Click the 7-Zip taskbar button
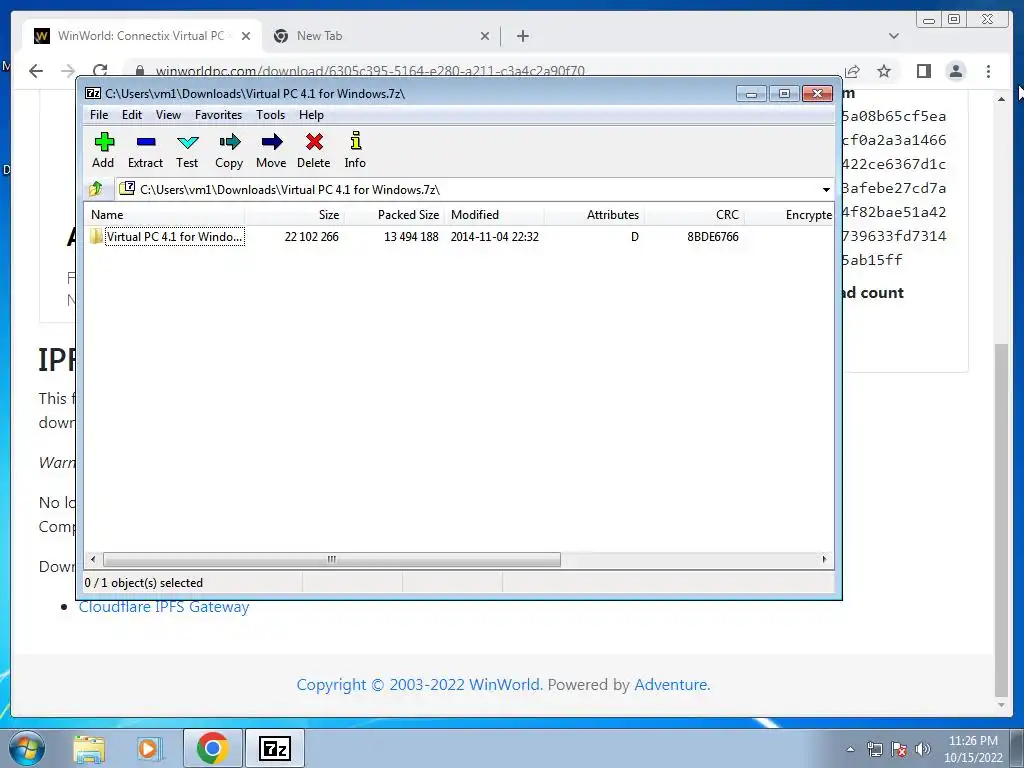The height and width of the screenshot is (768, 1024). [x=274, y=748]
